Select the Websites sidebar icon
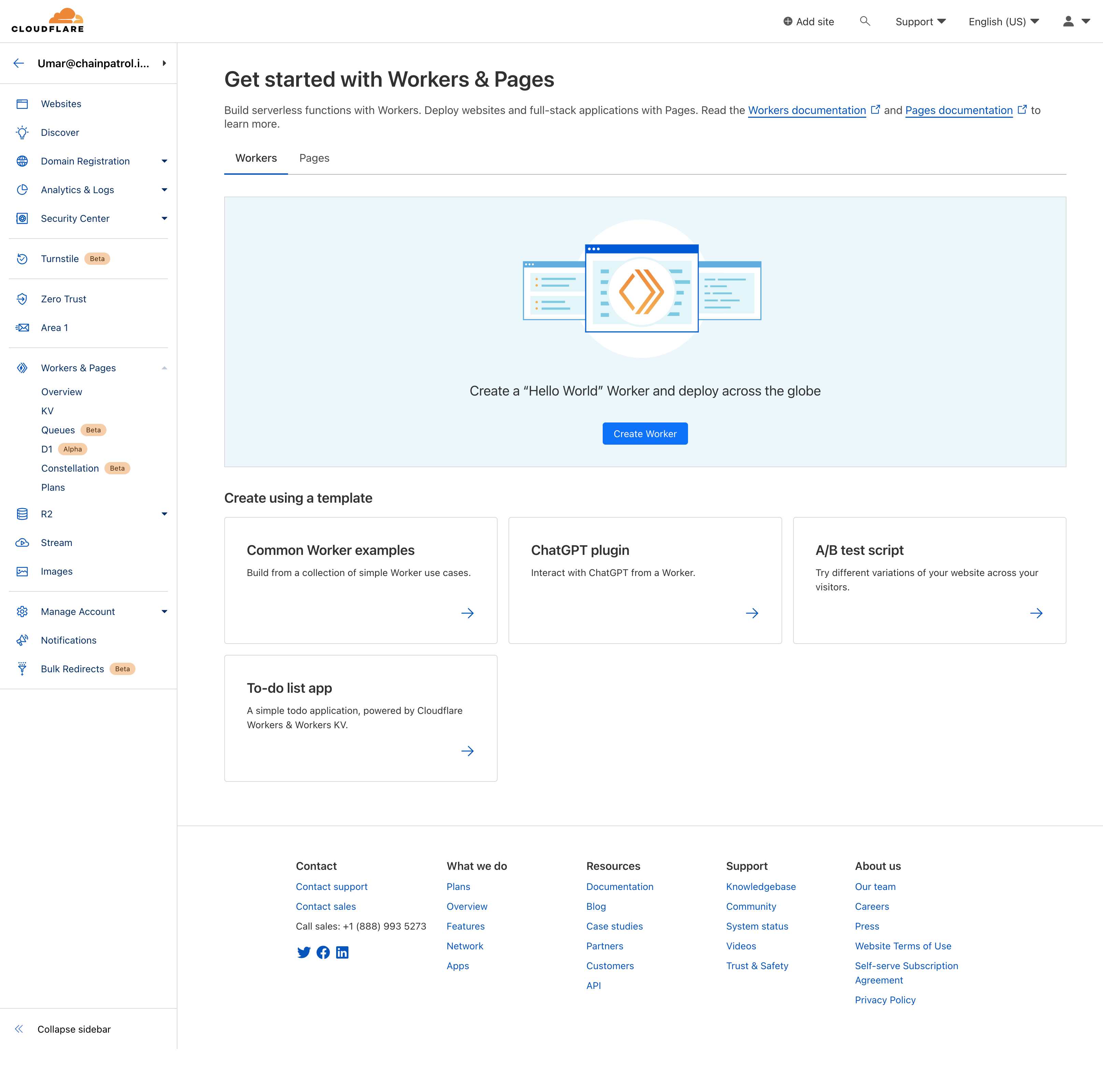The height and width of the screenshot is (1092, 1103). pyautogui.click(x=22, y=104)
